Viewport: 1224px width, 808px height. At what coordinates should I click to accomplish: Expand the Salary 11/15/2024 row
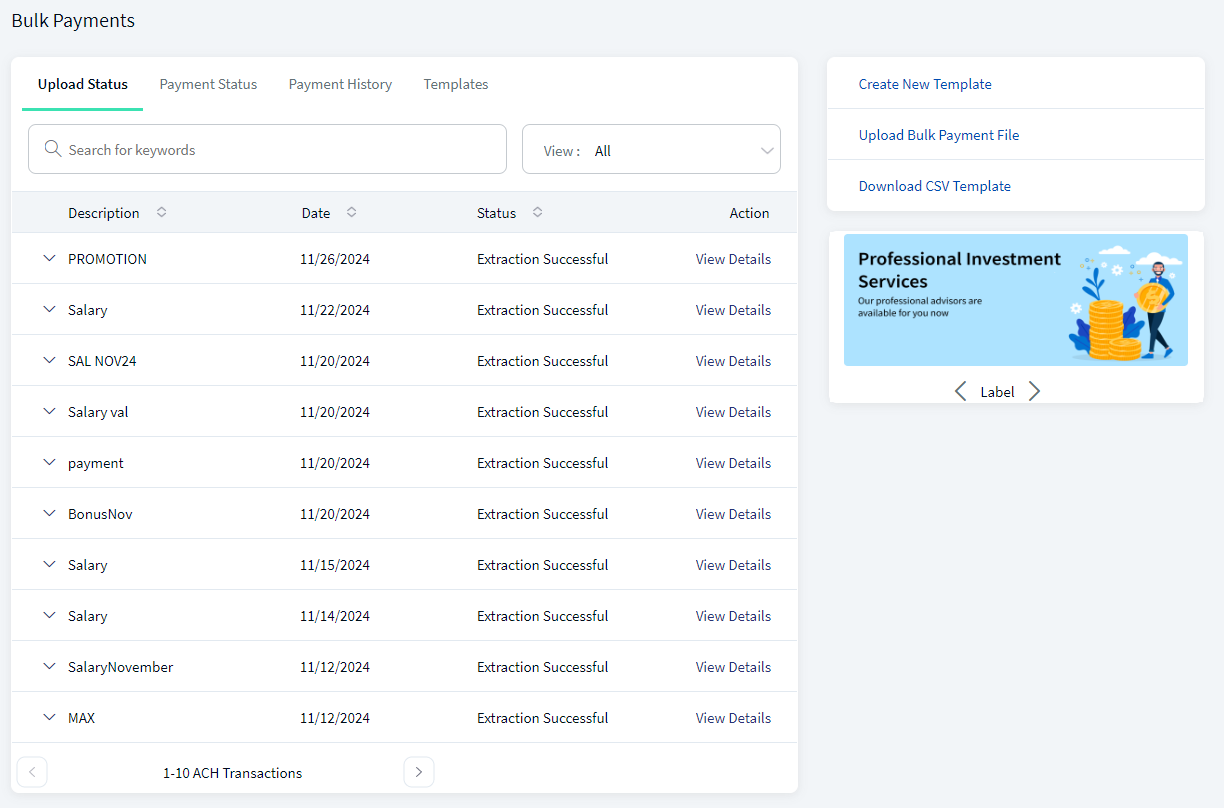(49, 564)
